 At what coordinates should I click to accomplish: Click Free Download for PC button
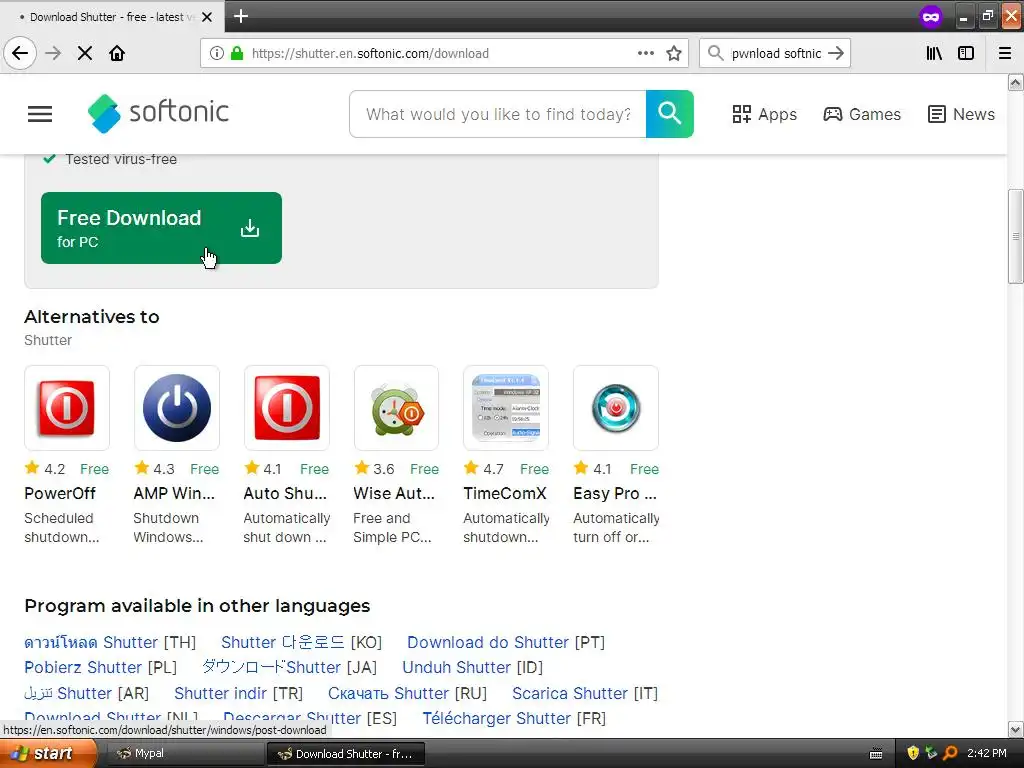pos(161,228)
